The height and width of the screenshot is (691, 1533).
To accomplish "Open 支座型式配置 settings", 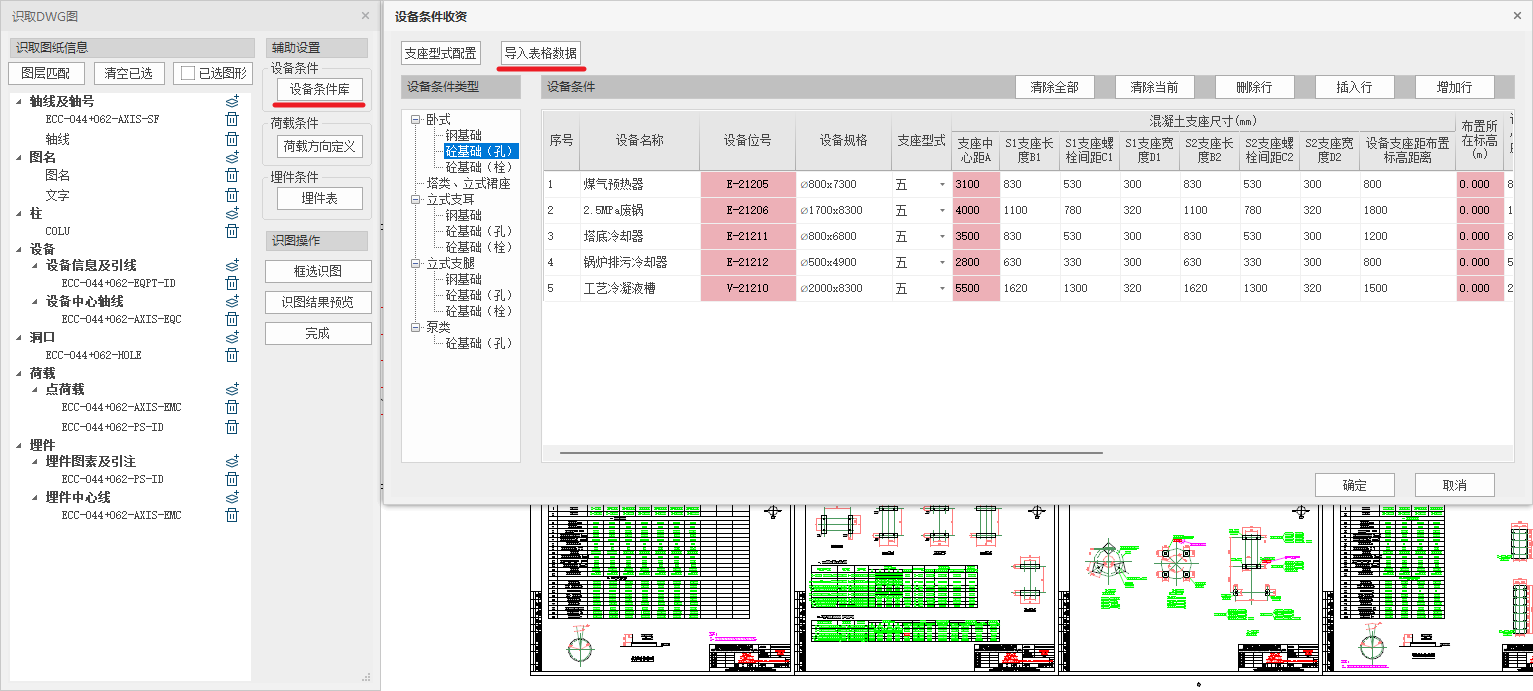I will [x=440, y=54].
